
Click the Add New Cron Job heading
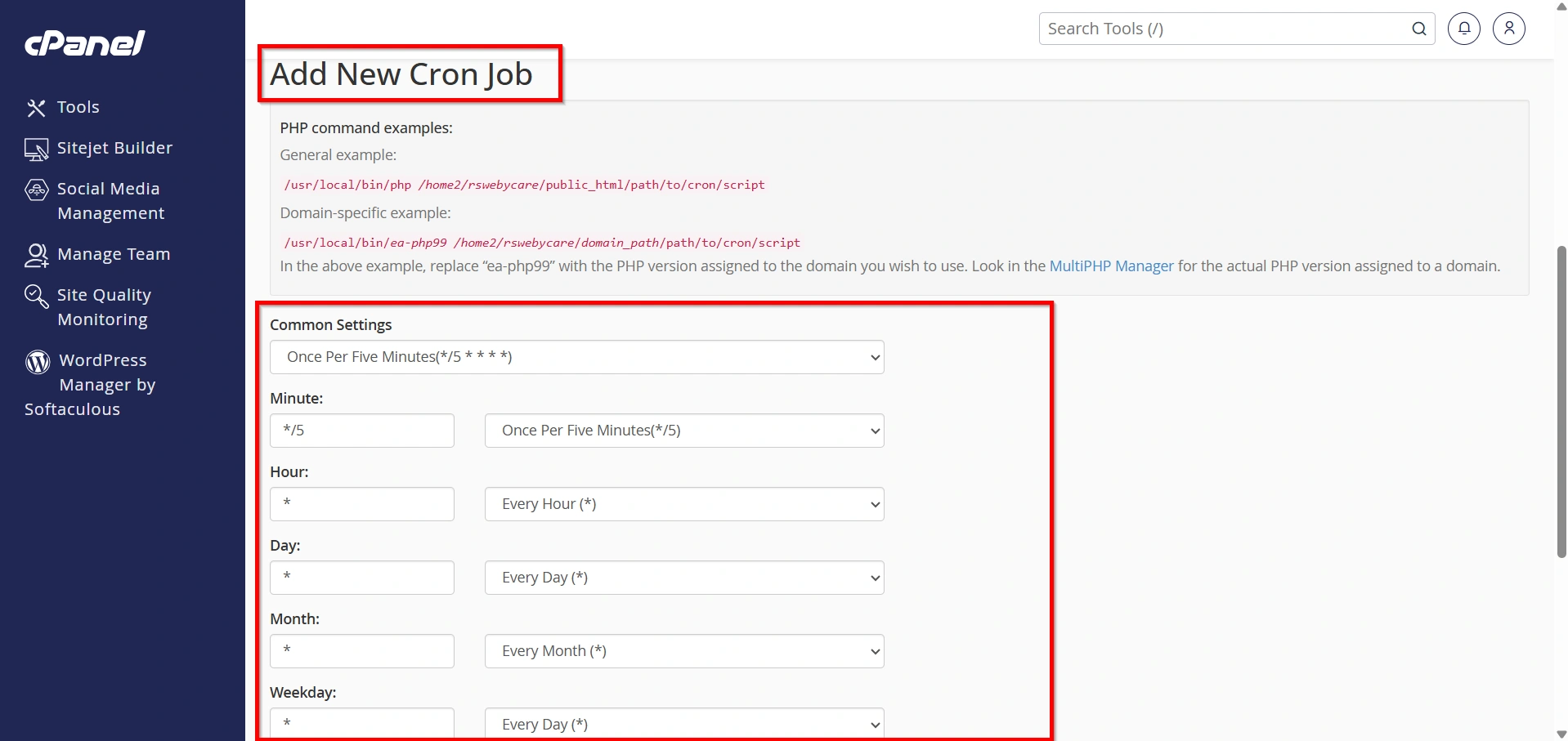(x=401, y=74)
